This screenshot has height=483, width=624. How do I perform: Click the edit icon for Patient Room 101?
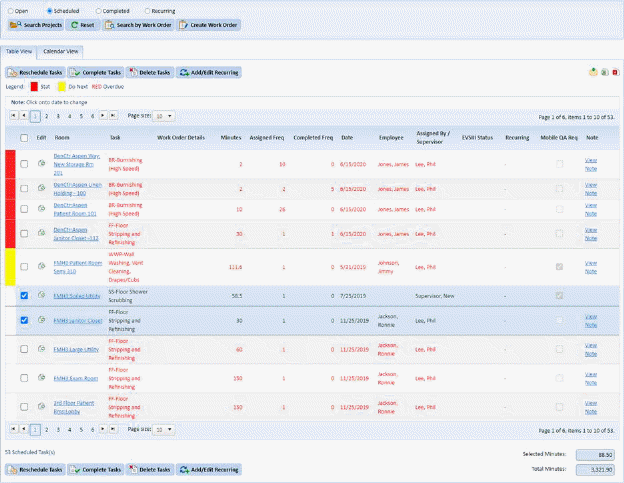(x=41, y=209)
